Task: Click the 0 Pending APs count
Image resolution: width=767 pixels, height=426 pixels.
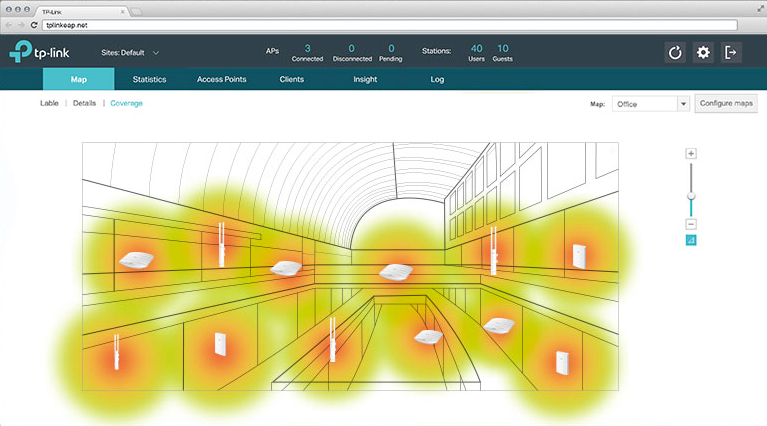Action: point(391,53)
